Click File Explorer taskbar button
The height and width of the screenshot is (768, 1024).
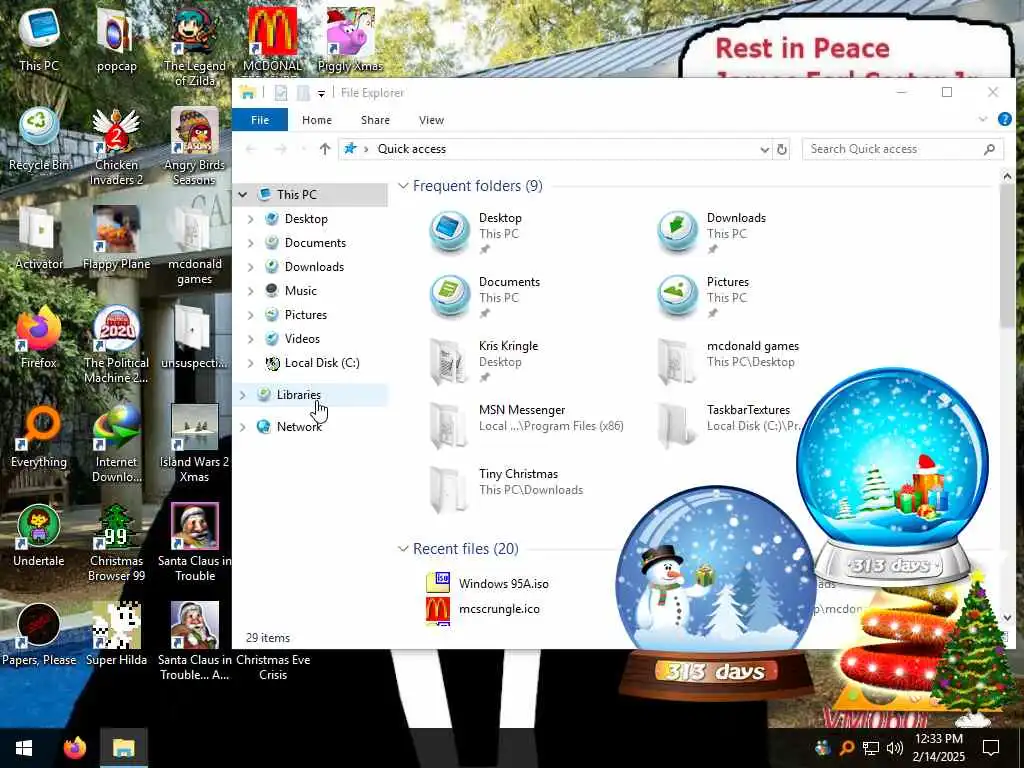[x=123, y=748]
